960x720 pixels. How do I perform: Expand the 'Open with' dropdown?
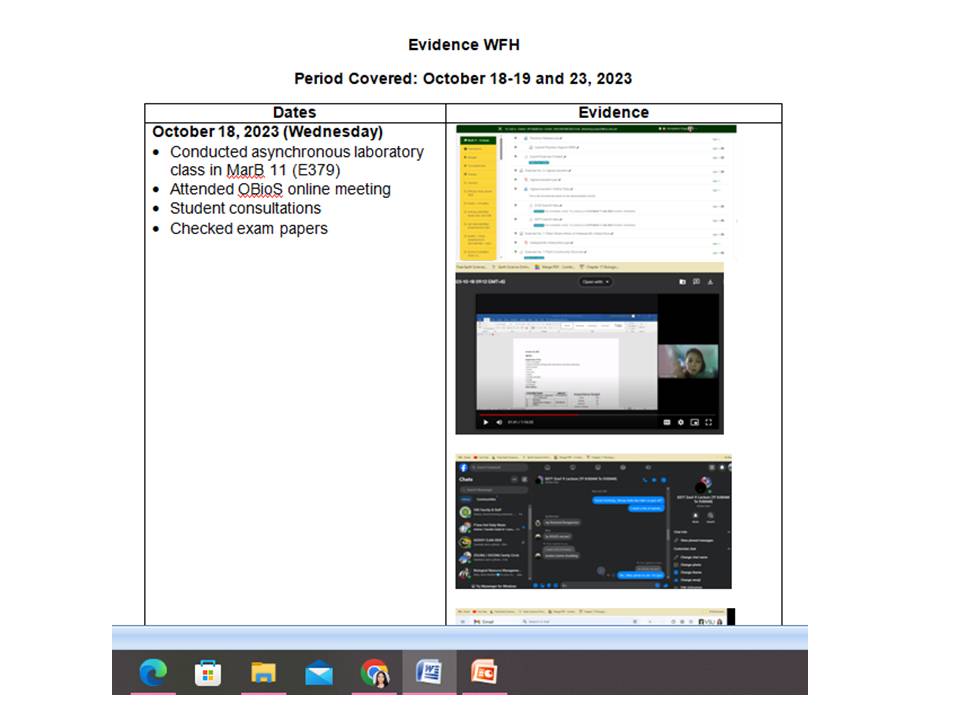(x=596, y=282)
